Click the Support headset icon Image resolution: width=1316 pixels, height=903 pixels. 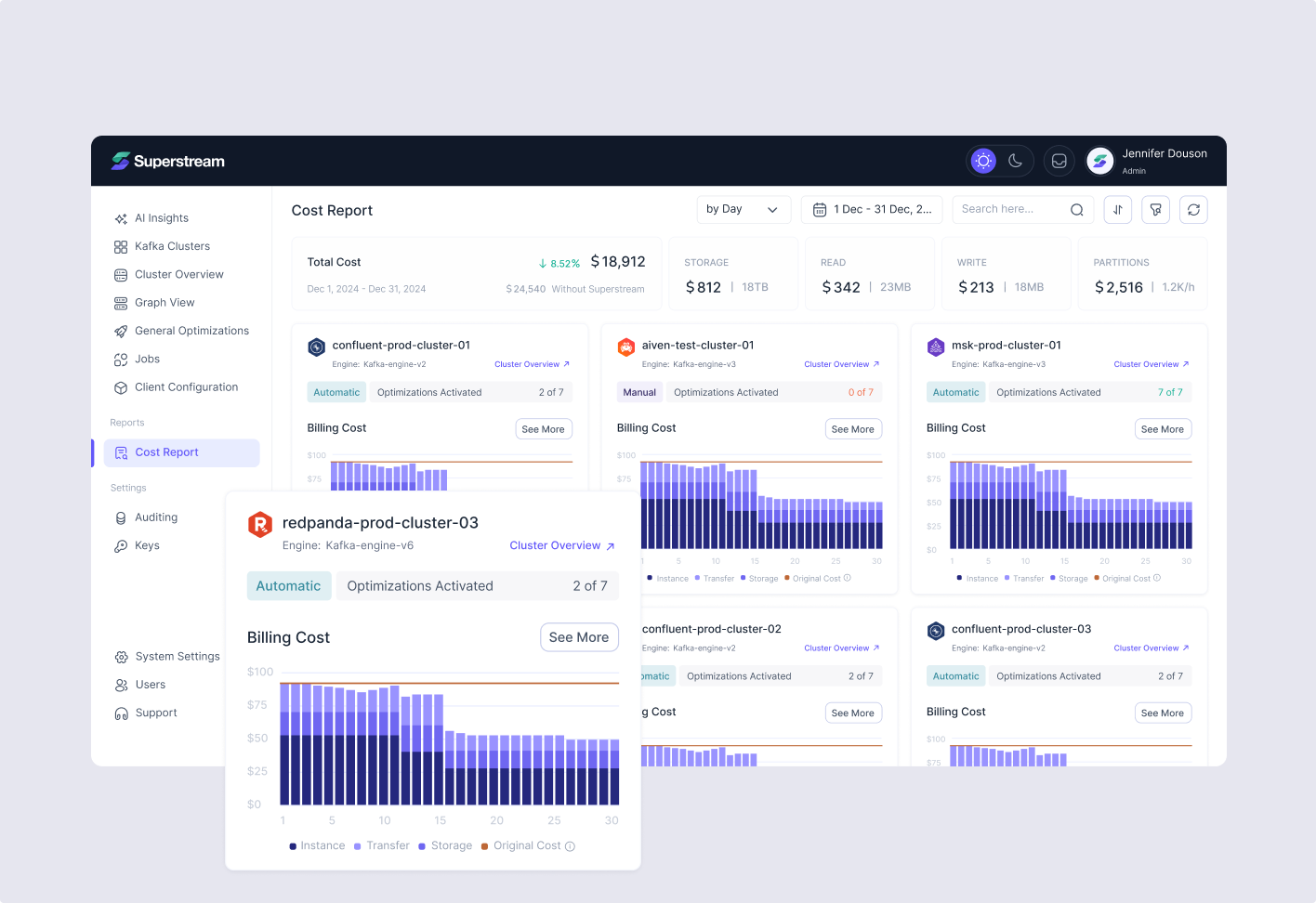[x=121, y=713]
